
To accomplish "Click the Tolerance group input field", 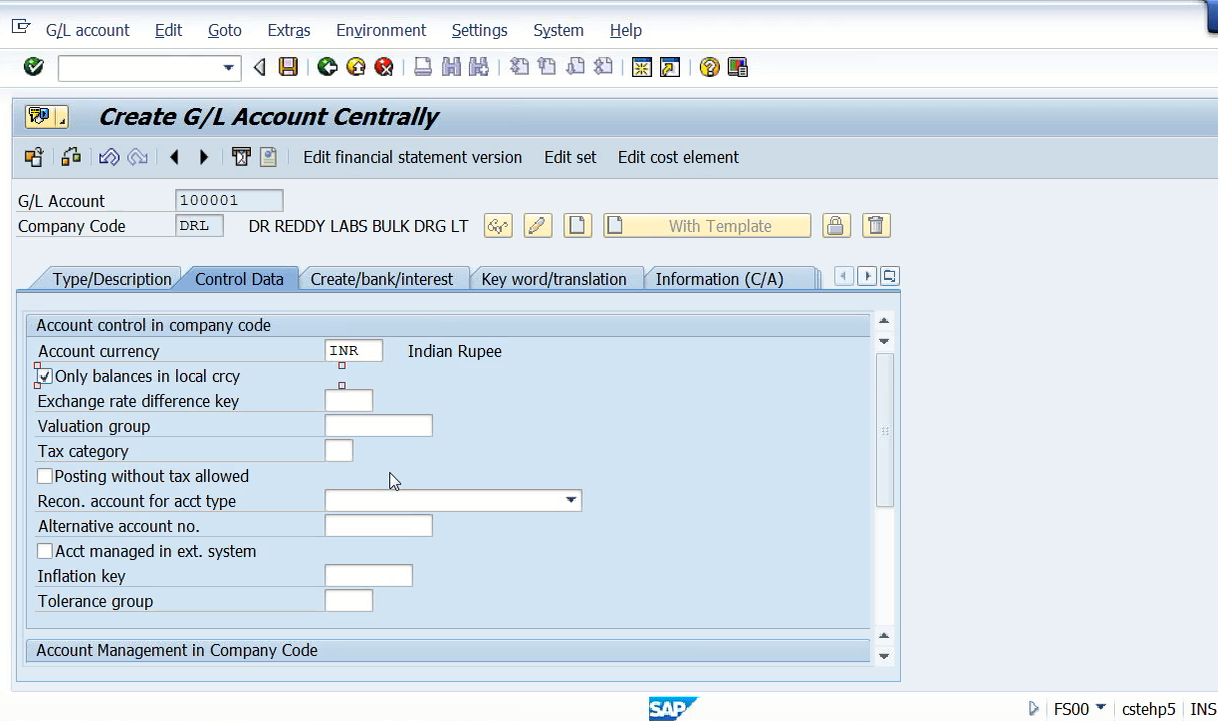I will (349, 601).
